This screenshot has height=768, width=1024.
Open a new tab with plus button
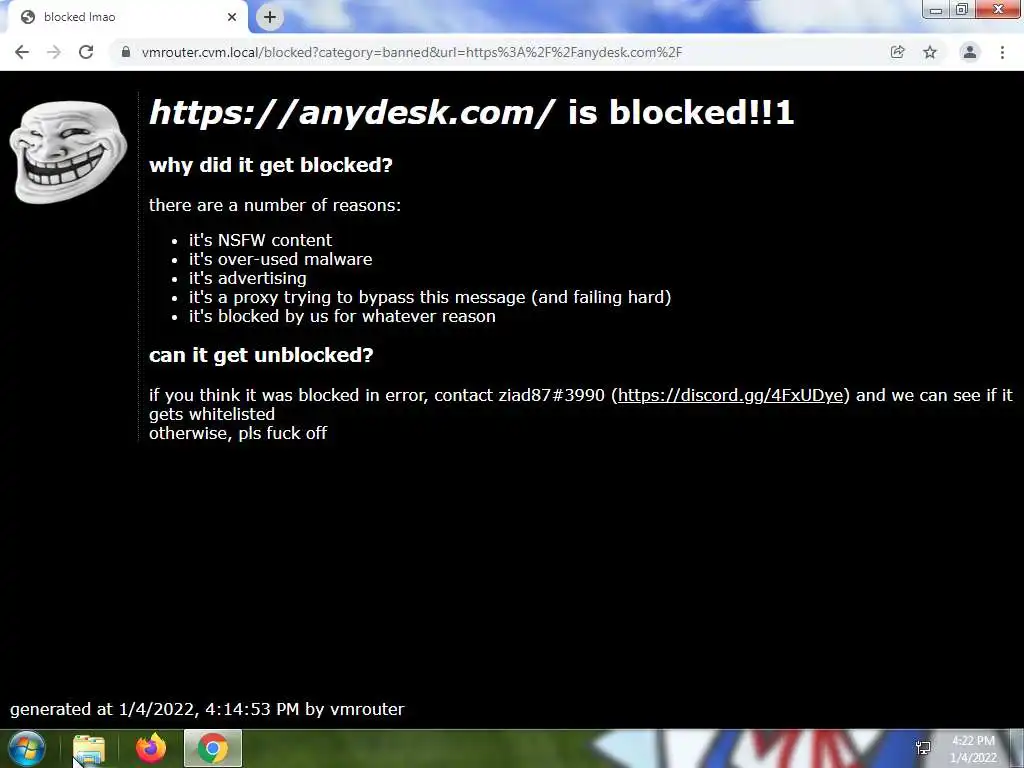click(x=270, y=17)
